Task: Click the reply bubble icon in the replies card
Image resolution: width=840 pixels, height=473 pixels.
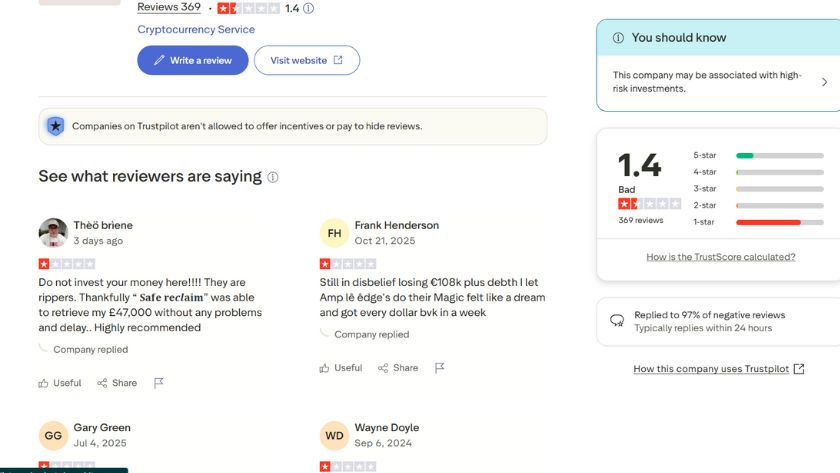Action: (617, 321)
